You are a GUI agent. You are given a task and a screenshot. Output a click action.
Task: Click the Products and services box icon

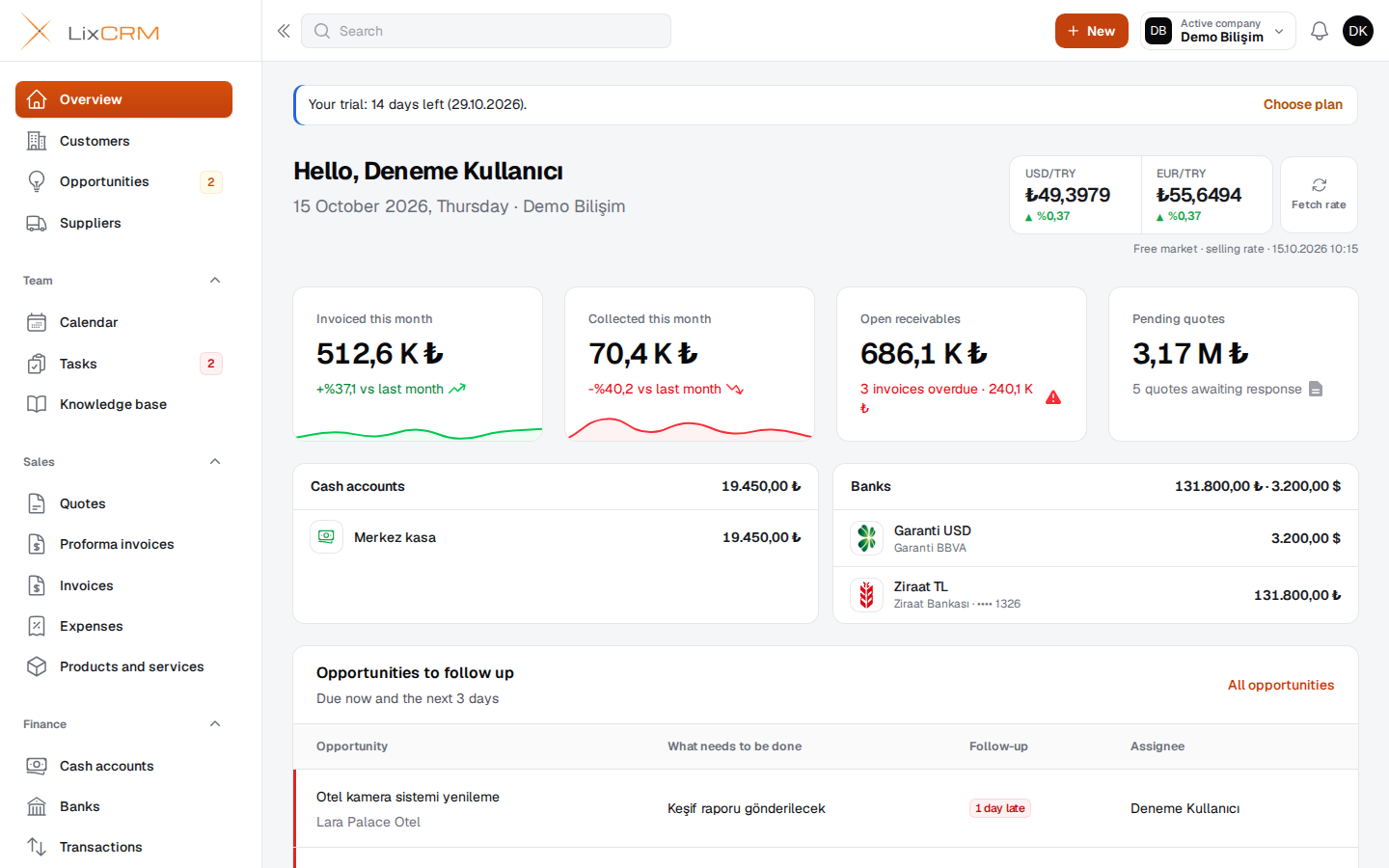(x=37, y=666)
